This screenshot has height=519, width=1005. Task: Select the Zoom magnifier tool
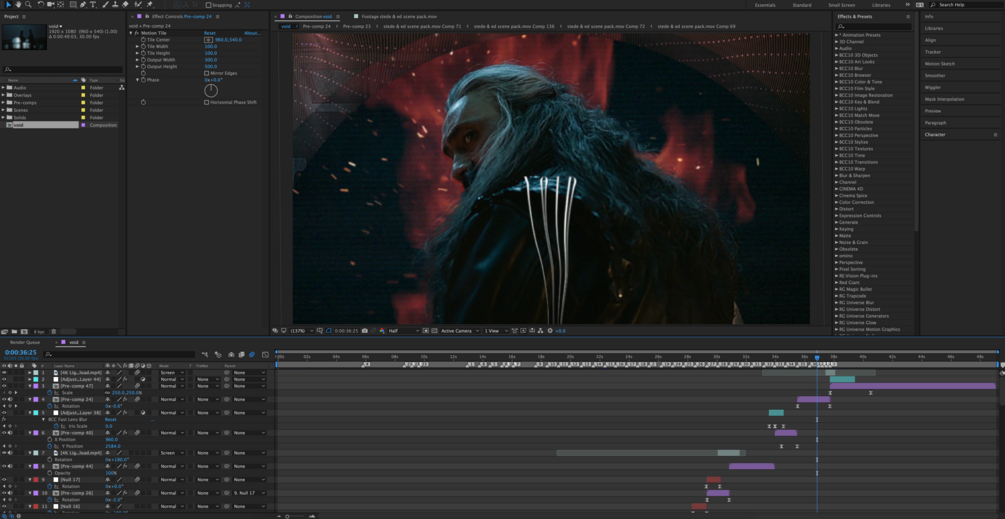click(28, 4)
